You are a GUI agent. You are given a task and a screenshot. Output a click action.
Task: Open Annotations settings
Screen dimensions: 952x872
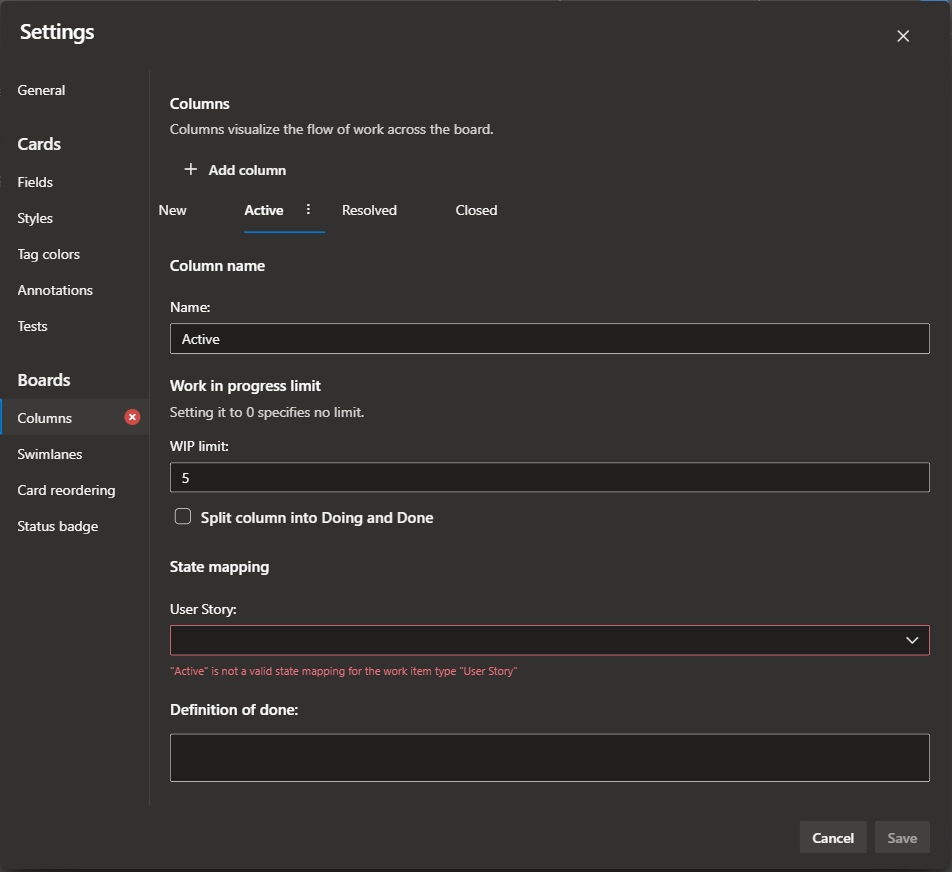tap(55, 290)
